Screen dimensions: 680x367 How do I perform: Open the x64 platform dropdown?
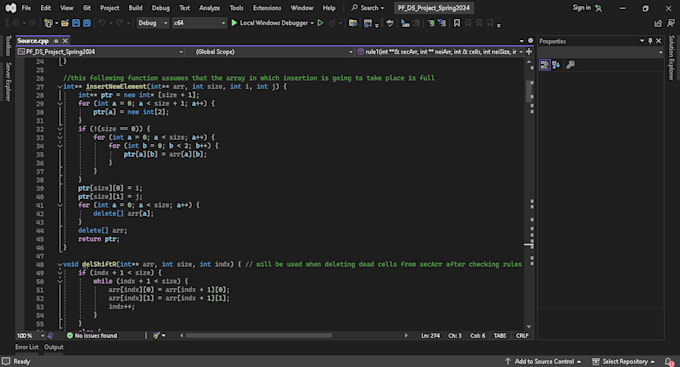(x=199, y=23)
